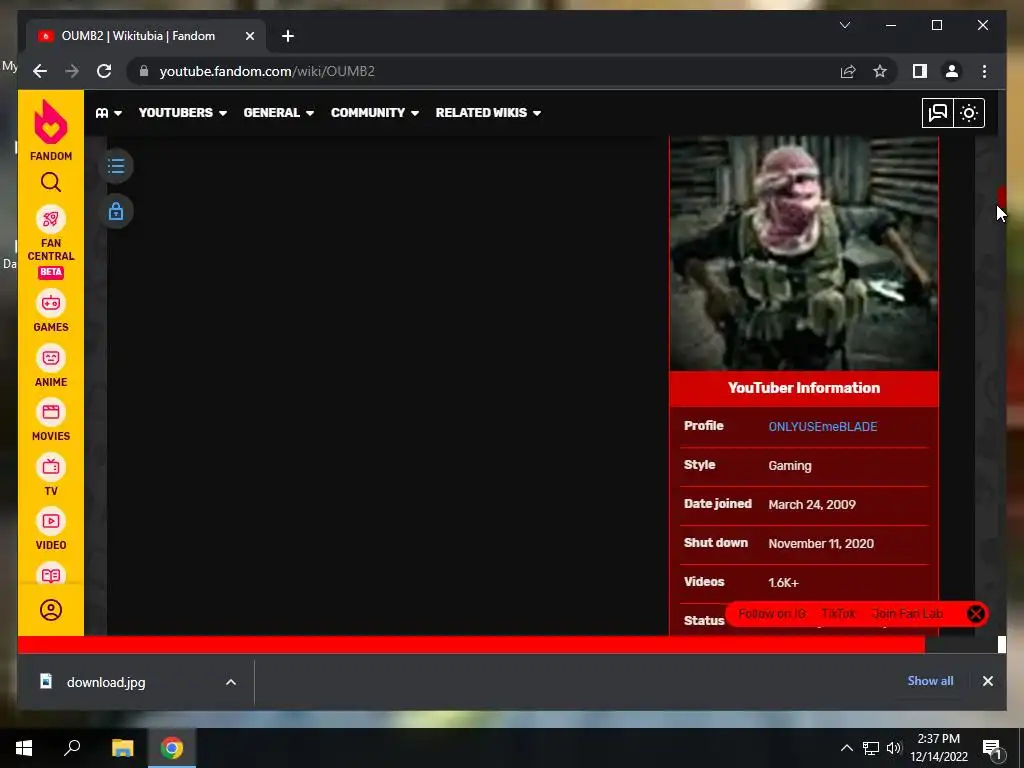1024x768 pixels.
Task: Go to Anime section in sidebar
Action: click(x=50, y=367)
